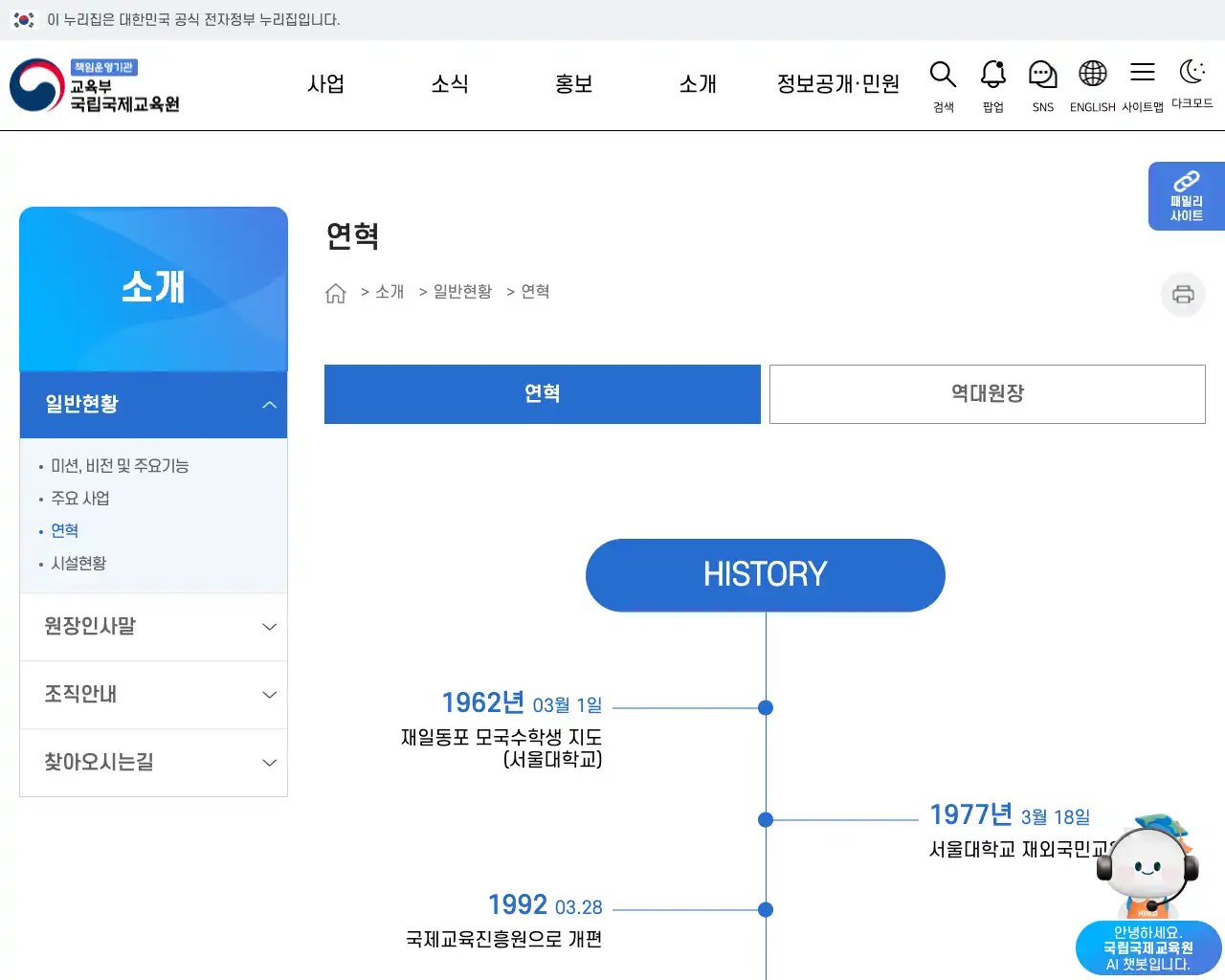This screenshot has height=980, width=1225.
Task: Click the Ministry of Education NIIED logo
Action: tap(95, 85)
